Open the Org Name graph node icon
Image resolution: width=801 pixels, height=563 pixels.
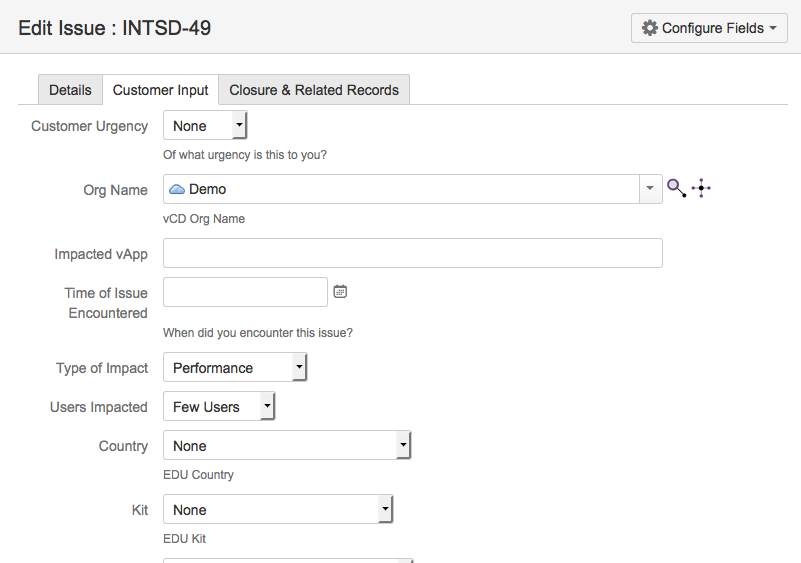pos(701,188)
